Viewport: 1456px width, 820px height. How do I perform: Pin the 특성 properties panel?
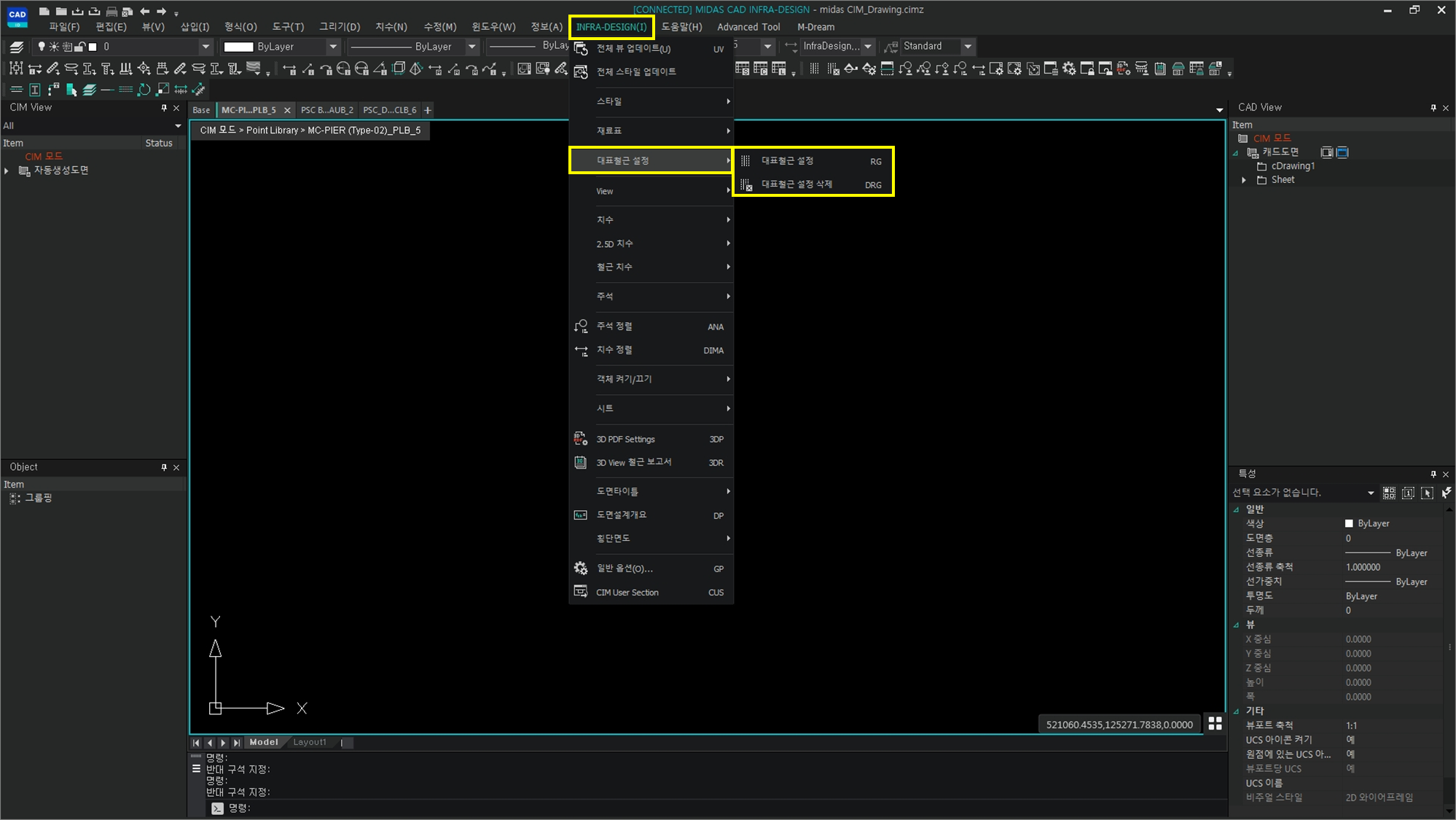(1433, 475)
